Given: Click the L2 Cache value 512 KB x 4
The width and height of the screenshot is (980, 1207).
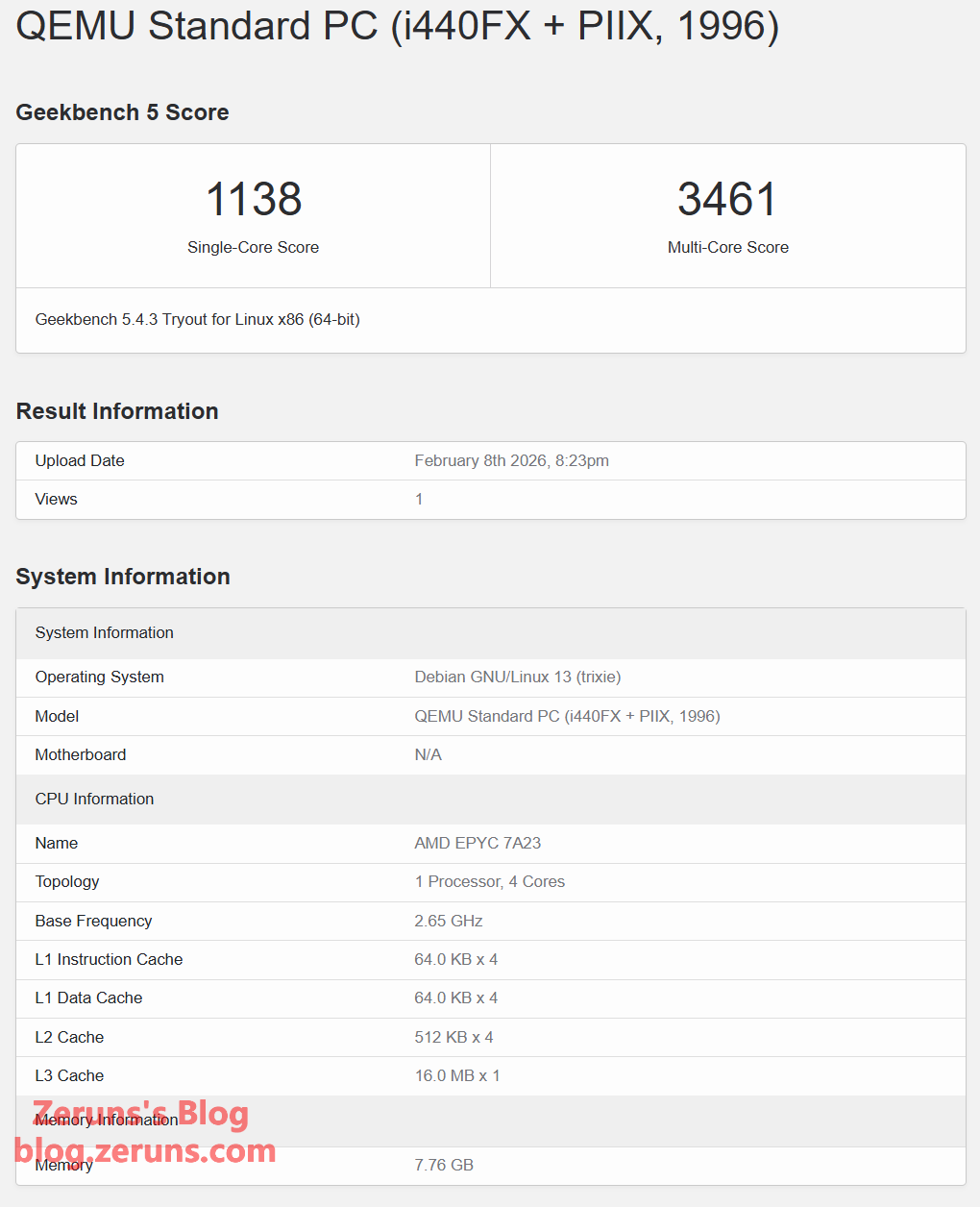Looking at the screenshot, I should [453, 1038].
